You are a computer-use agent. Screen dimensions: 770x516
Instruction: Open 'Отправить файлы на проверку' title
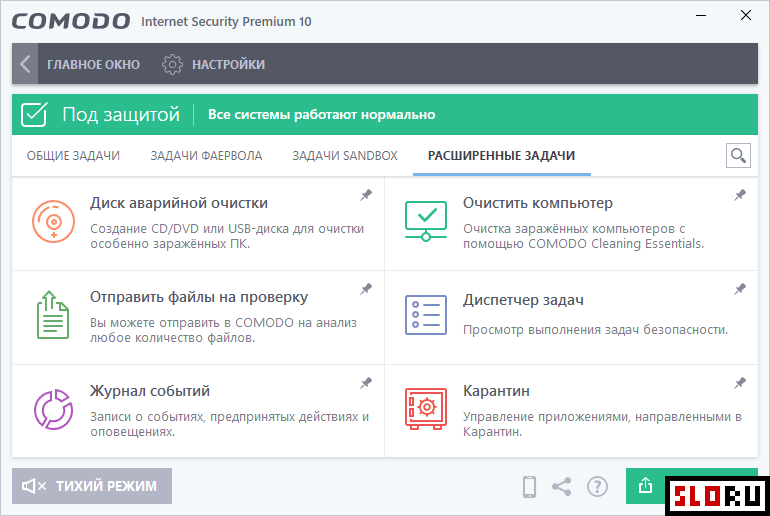199,297
